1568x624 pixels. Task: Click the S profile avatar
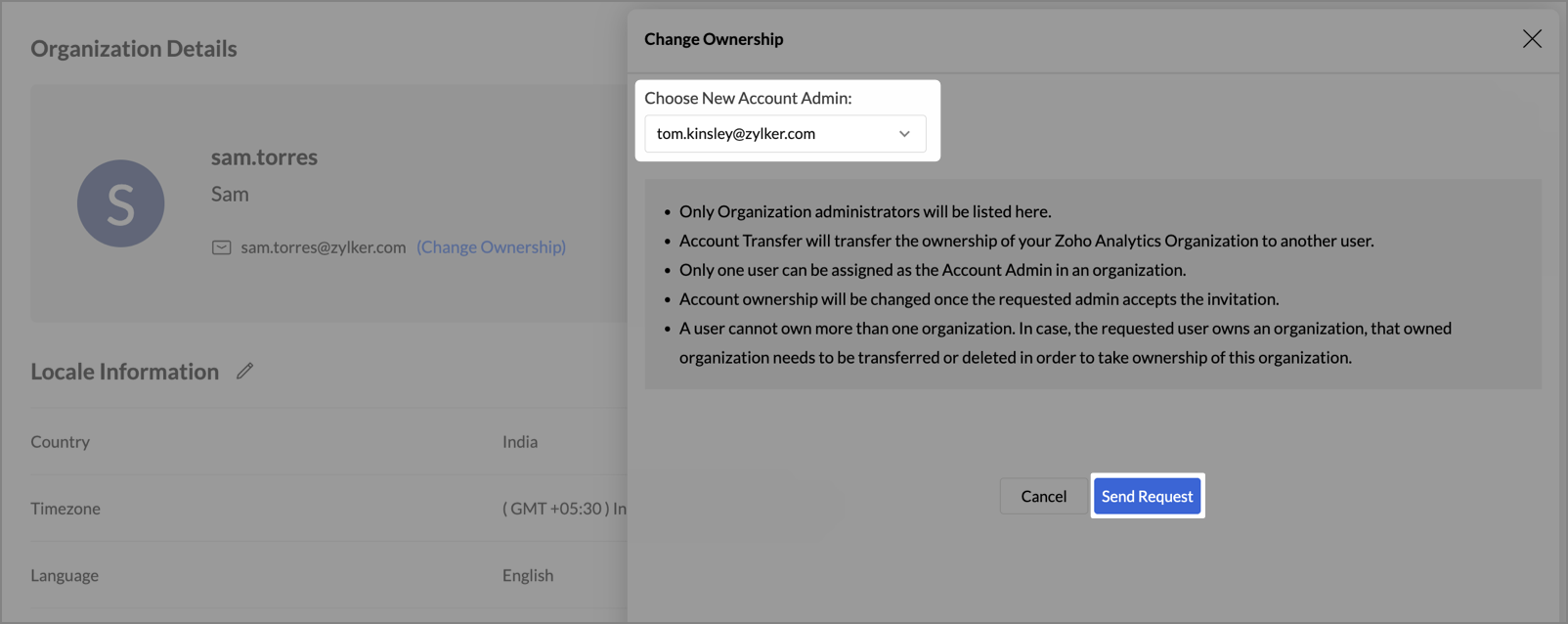[x=120, y=203]
